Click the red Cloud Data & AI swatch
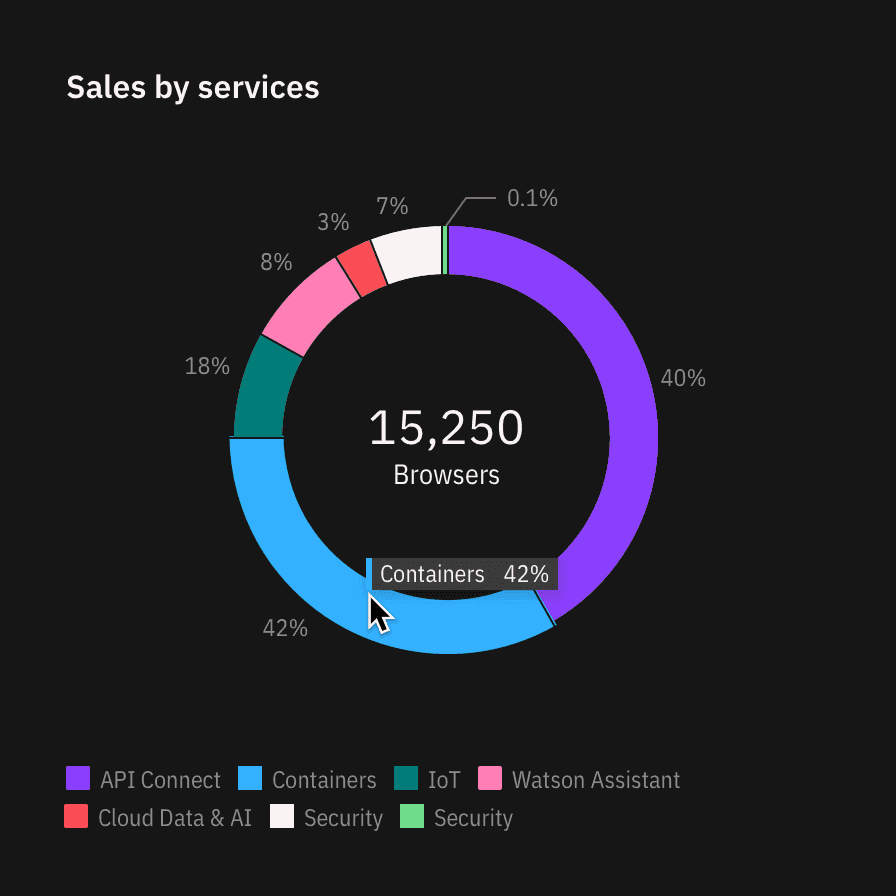The width and height of the screenshot is (896, 896). coord(76,817)
